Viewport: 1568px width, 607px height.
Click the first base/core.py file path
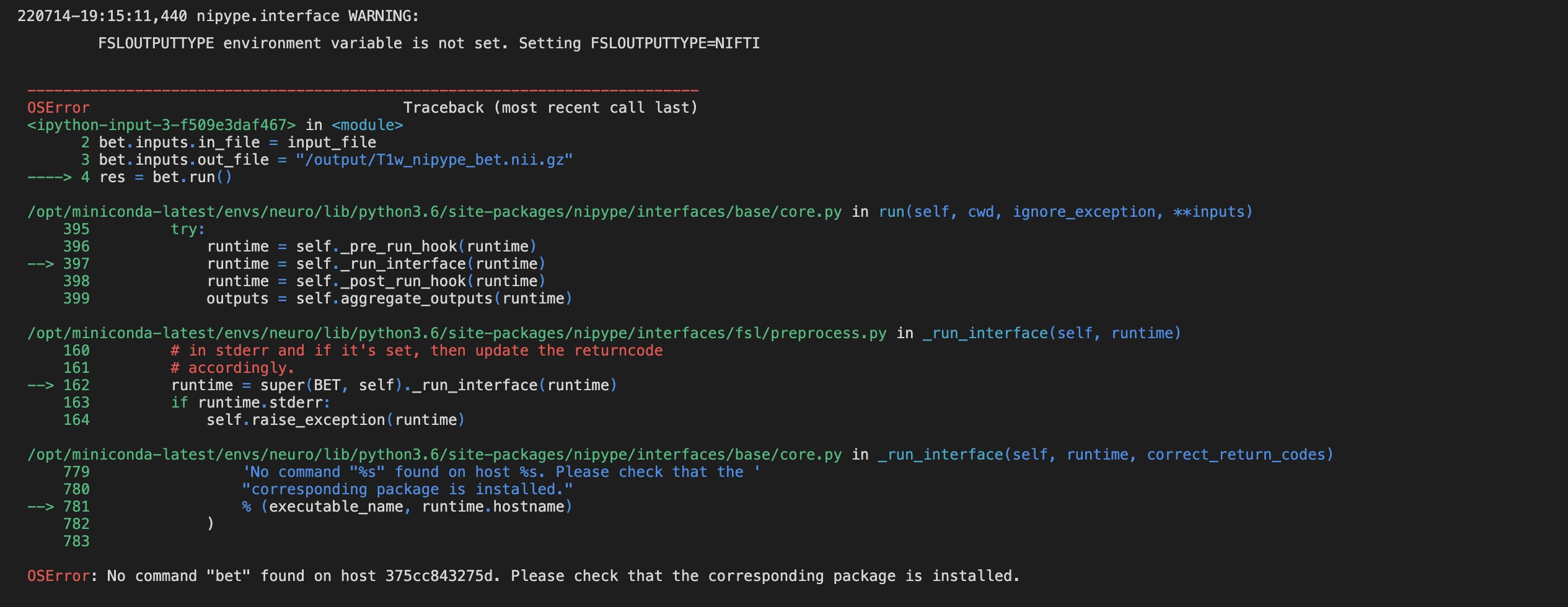coord(434,212)
